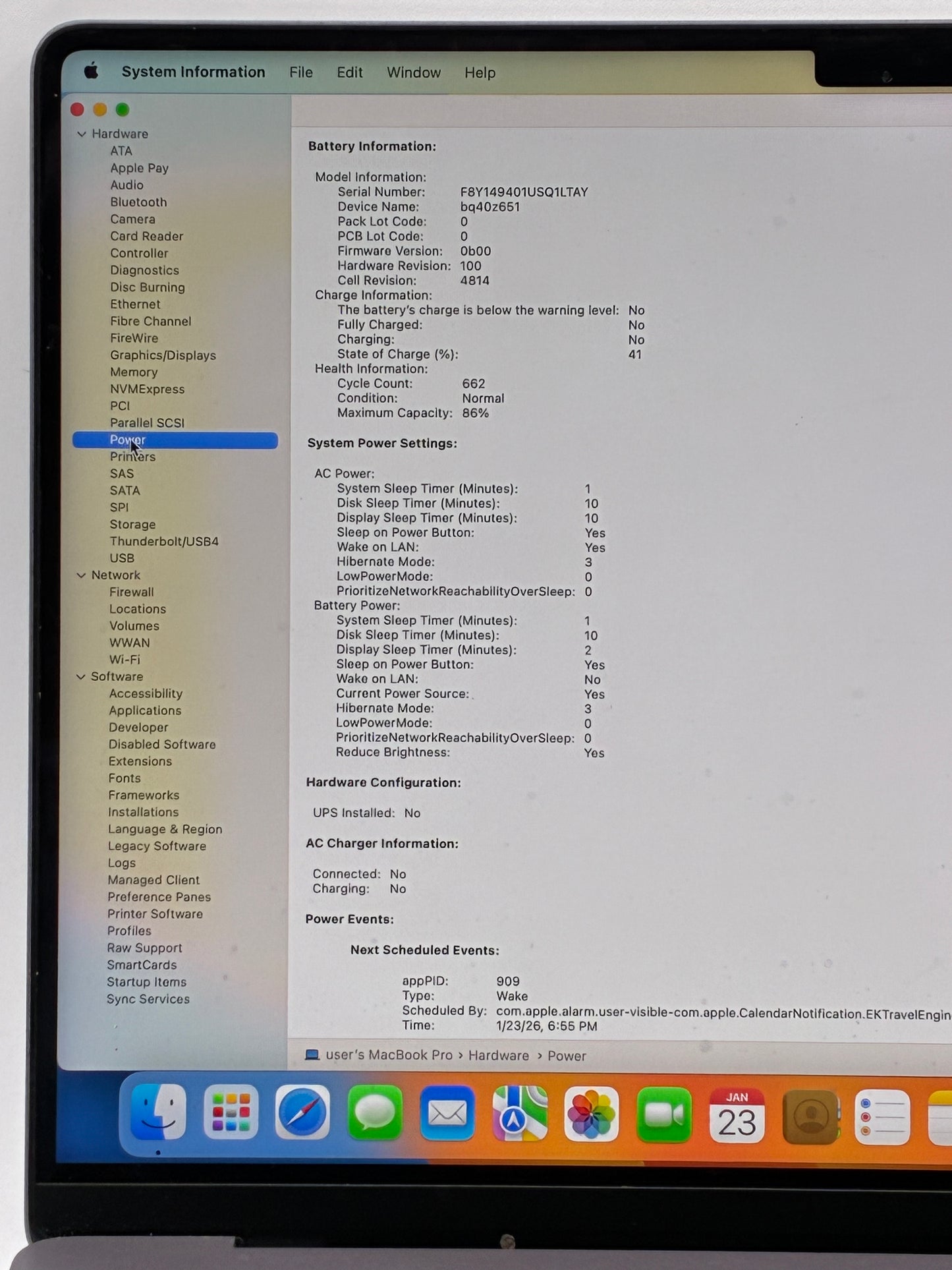
Task: Open the File menu
Action: tap(301, 72)
